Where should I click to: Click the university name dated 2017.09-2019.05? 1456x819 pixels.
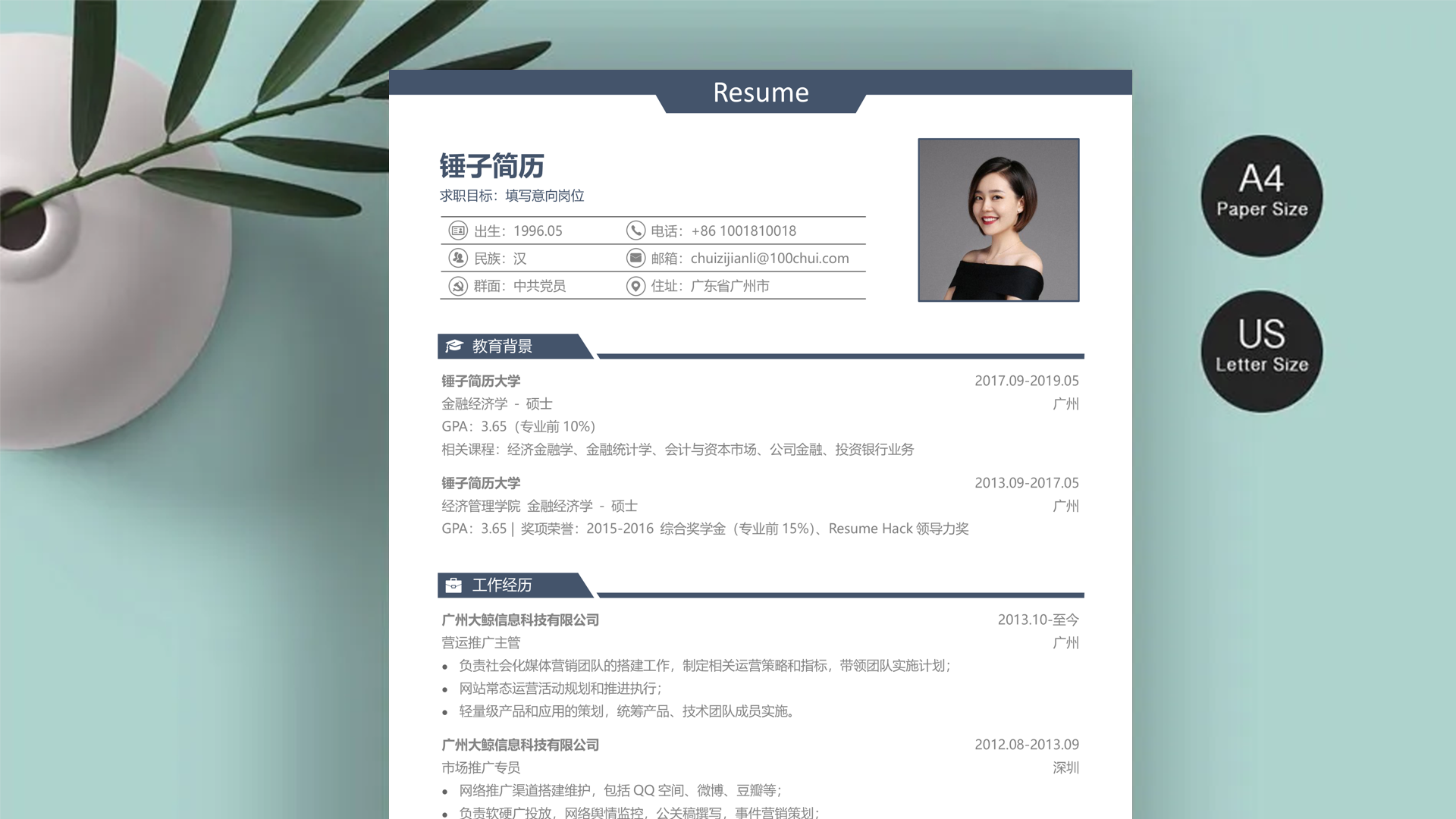(x=481, y=381)
